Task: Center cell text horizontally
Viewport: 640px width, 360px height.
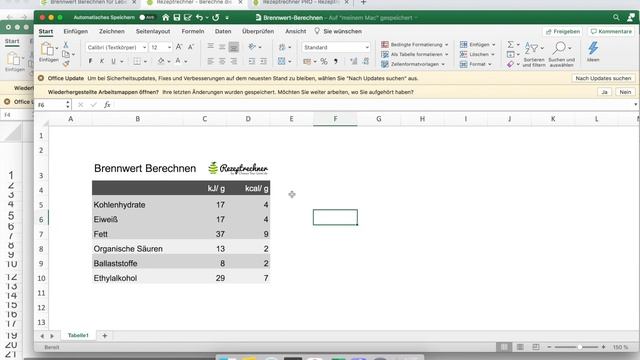Action: (x=222, y=61)
